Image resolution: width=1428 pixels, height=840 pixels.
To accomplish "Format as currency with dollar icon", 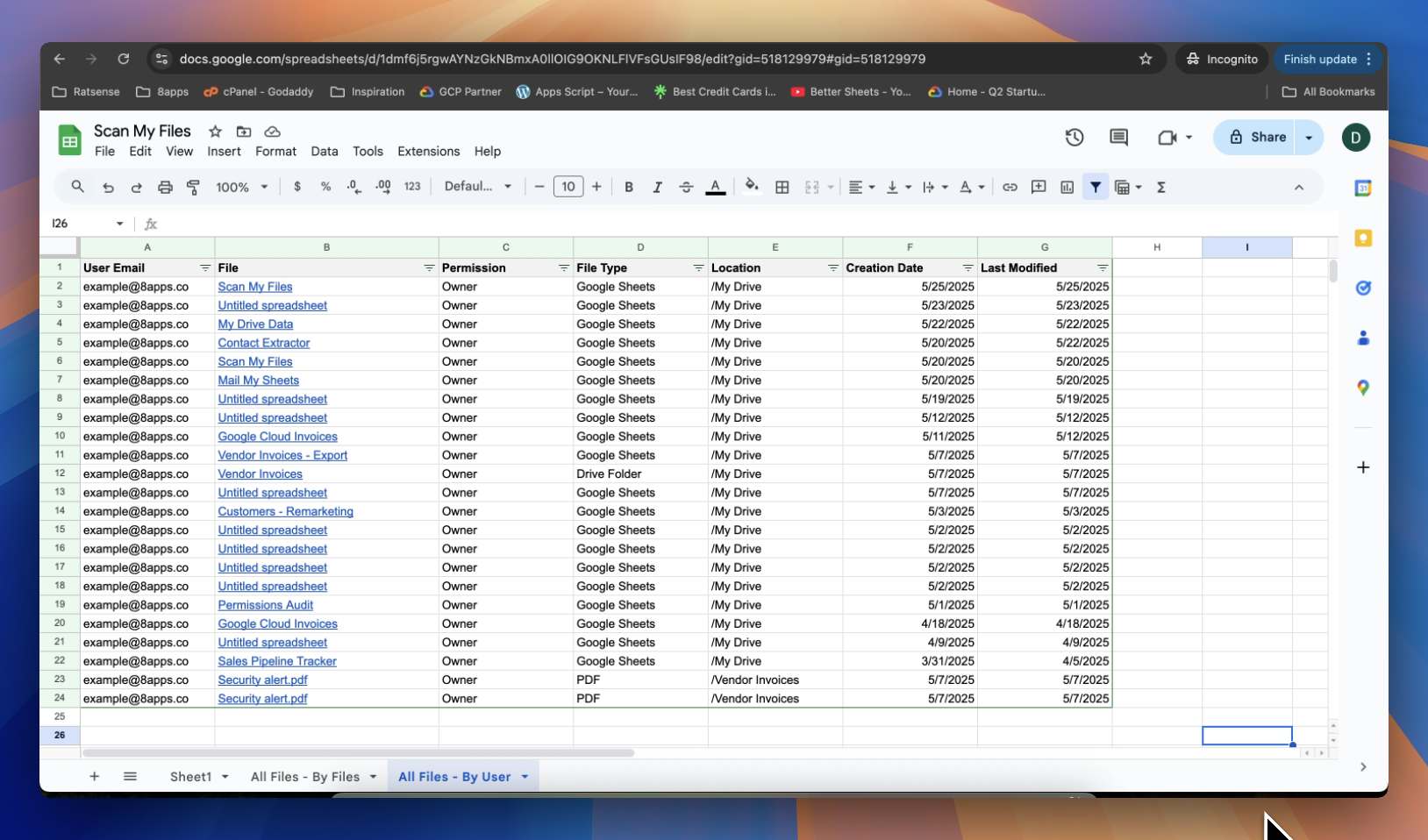I will [297, 187].
